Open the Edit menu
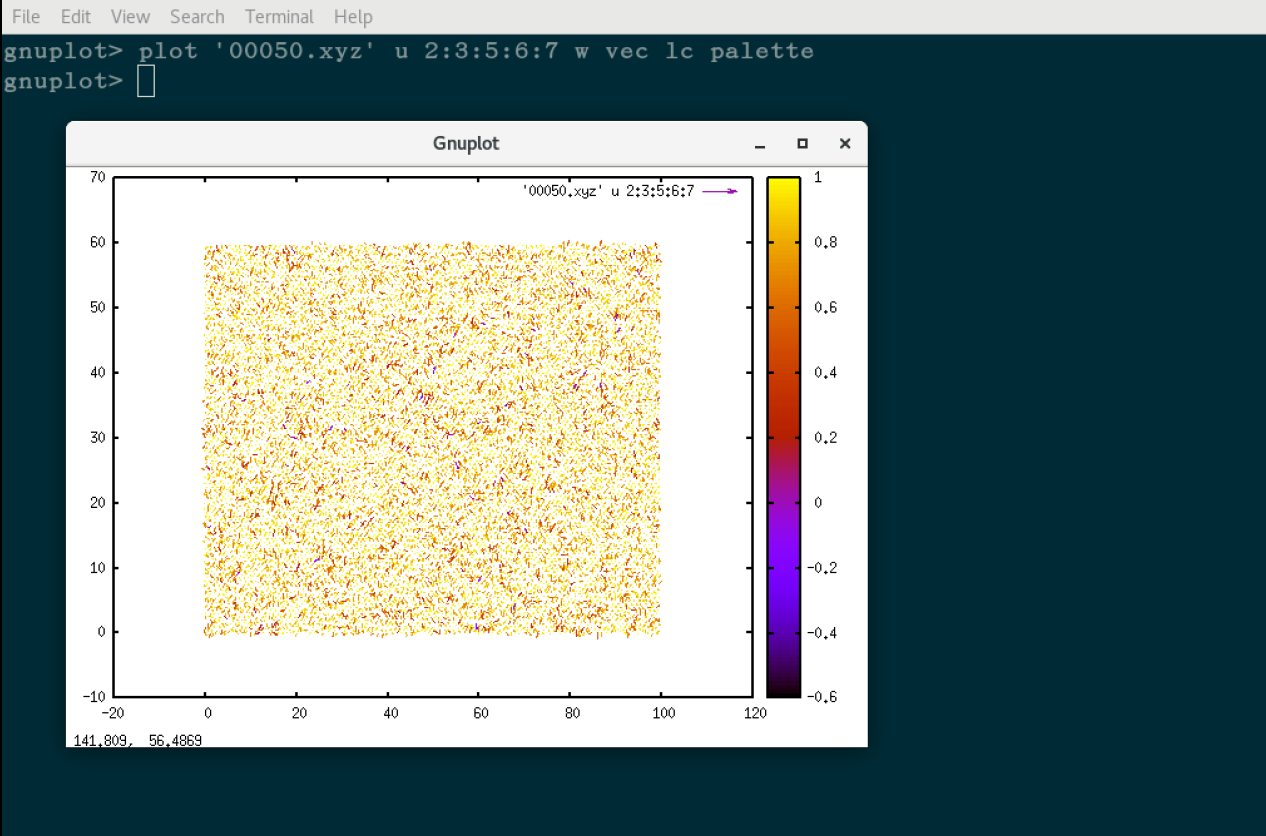Screen dimensions: 1266x836 [x=75, y=17]
